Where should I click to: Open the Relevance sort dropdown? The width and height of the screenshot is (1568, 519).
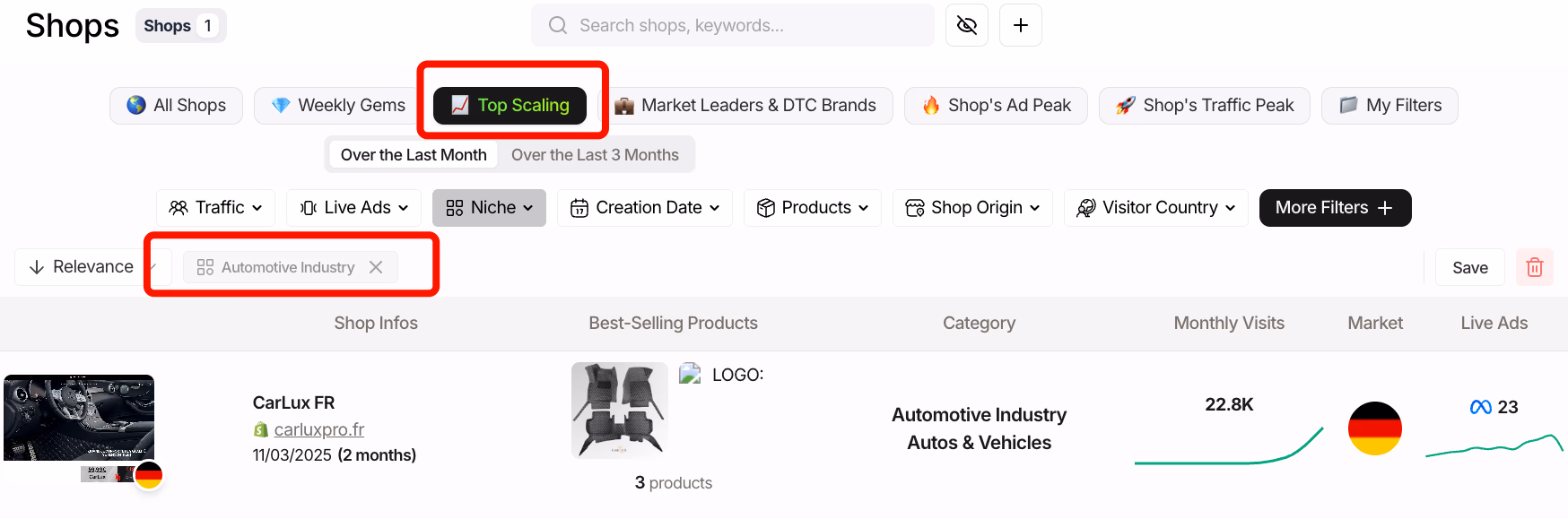click(90, 266)
